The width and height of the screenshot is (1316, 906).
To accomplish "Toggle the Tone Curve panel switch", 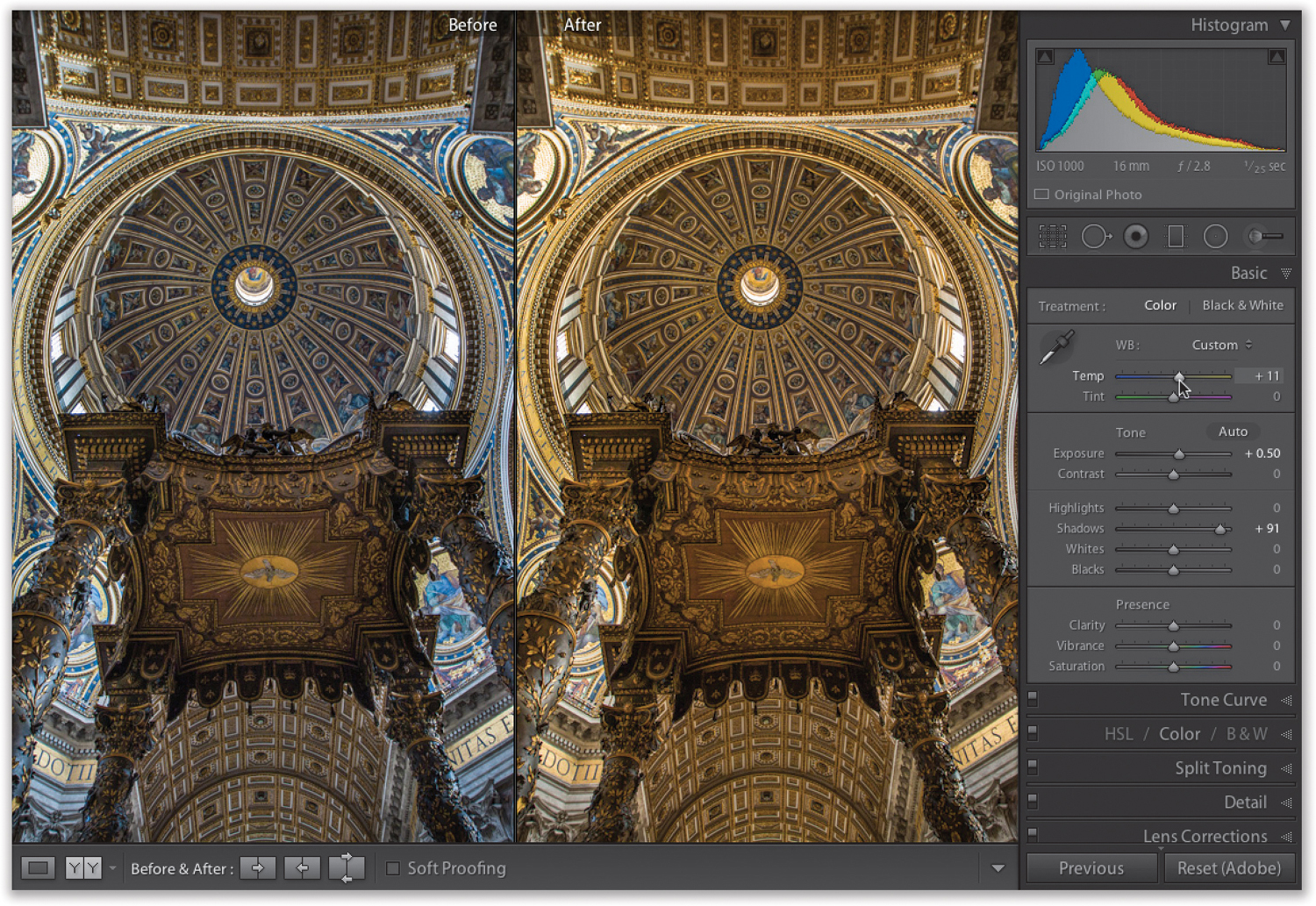I will tap(1033, 699).
